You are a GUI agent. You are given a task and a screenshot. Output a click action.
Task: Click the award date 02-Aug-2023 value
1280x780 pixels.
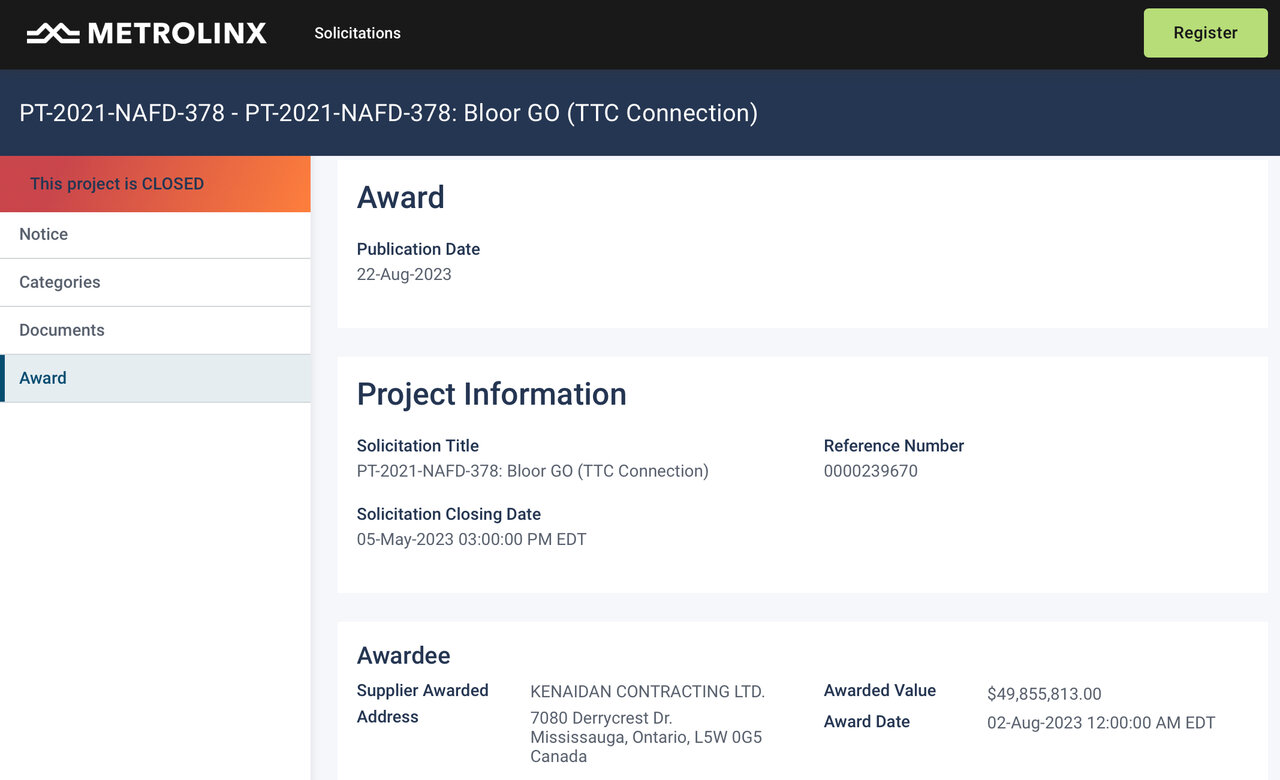click(x=1100, y=723)
